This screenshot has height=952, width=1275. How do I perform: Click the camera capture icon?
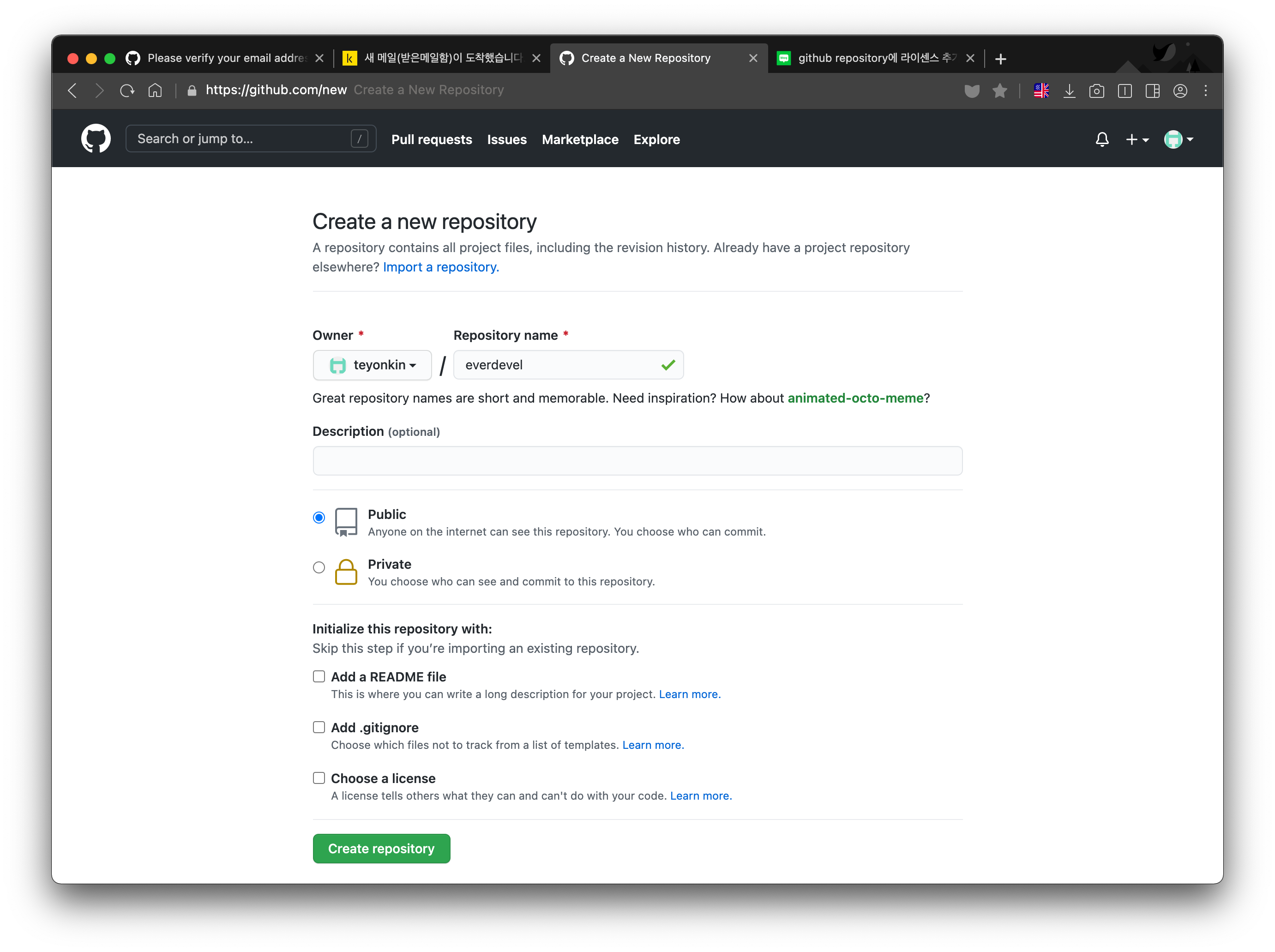(1096, 90)
